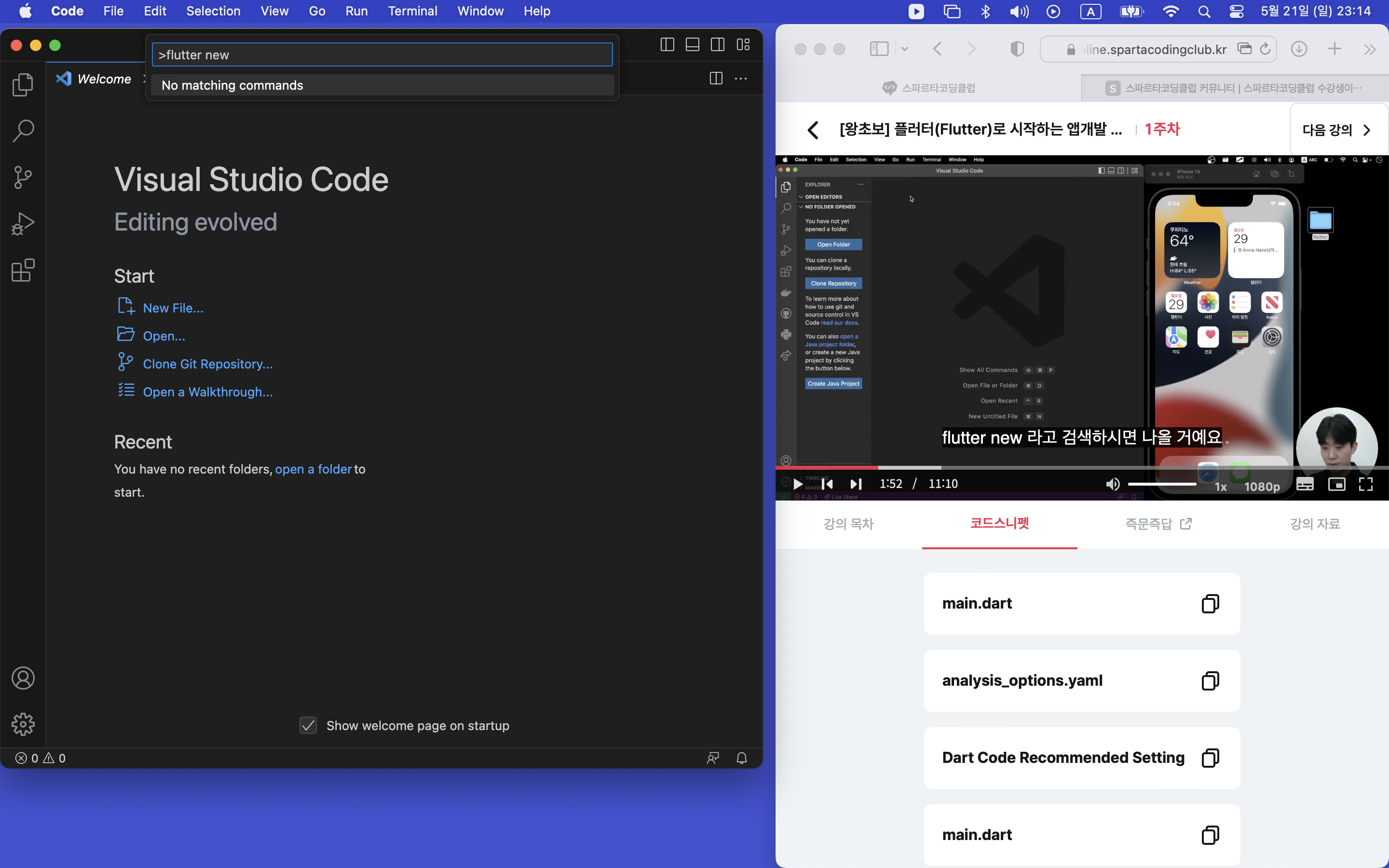Mute the lecture video speaker icon

[1112, 484]
